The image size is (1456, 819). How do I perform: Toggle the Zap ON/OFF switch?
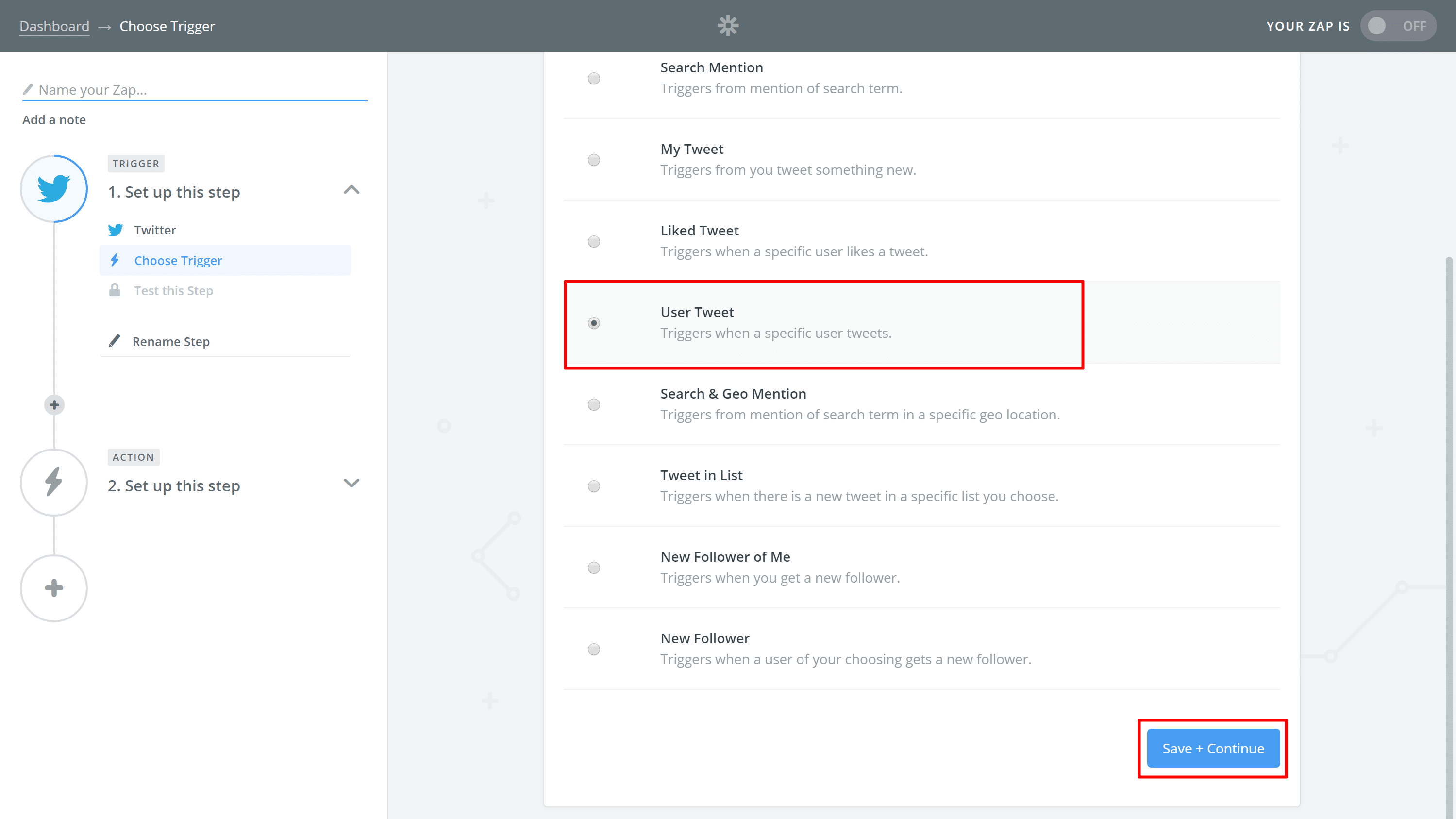(1397, 26)
